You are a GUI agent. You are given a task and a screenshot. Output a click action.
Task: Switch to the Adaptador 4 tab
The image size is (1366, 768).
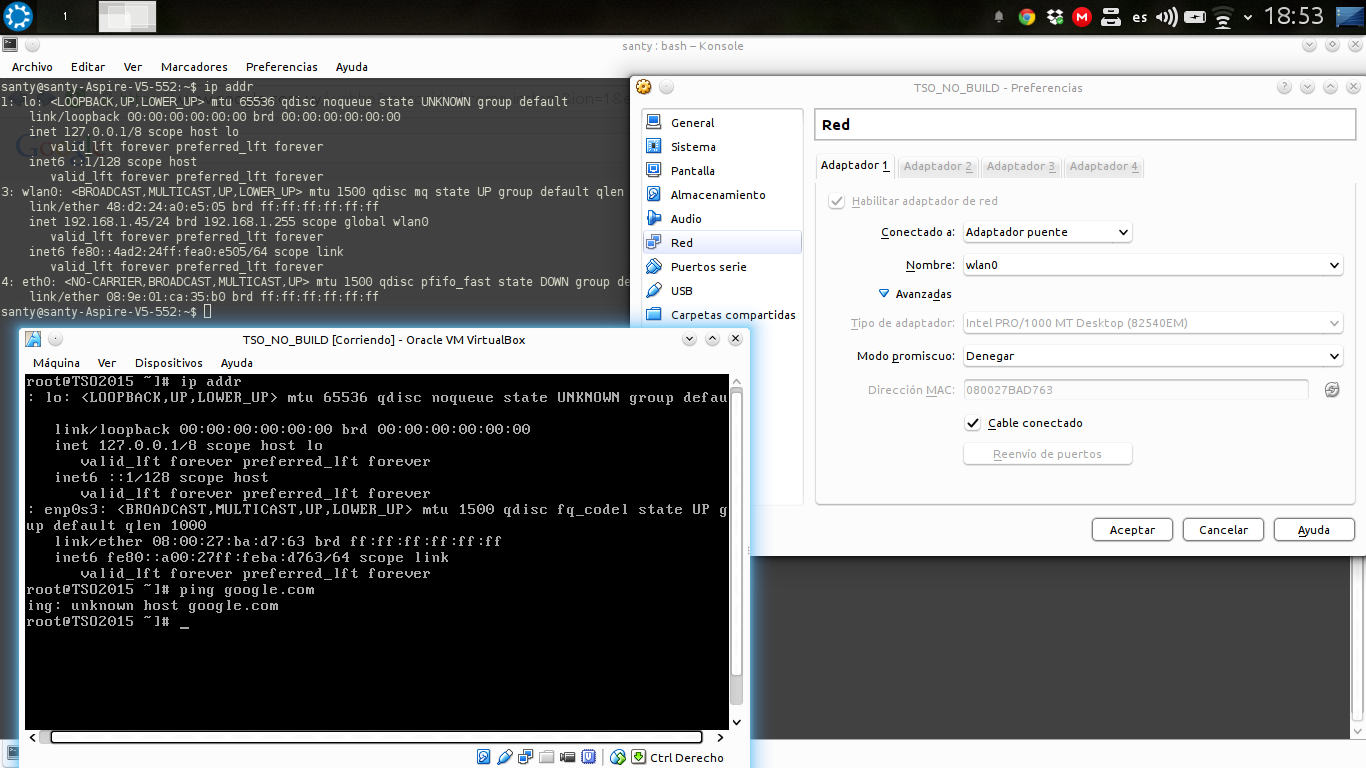[x=1104, y=166]
